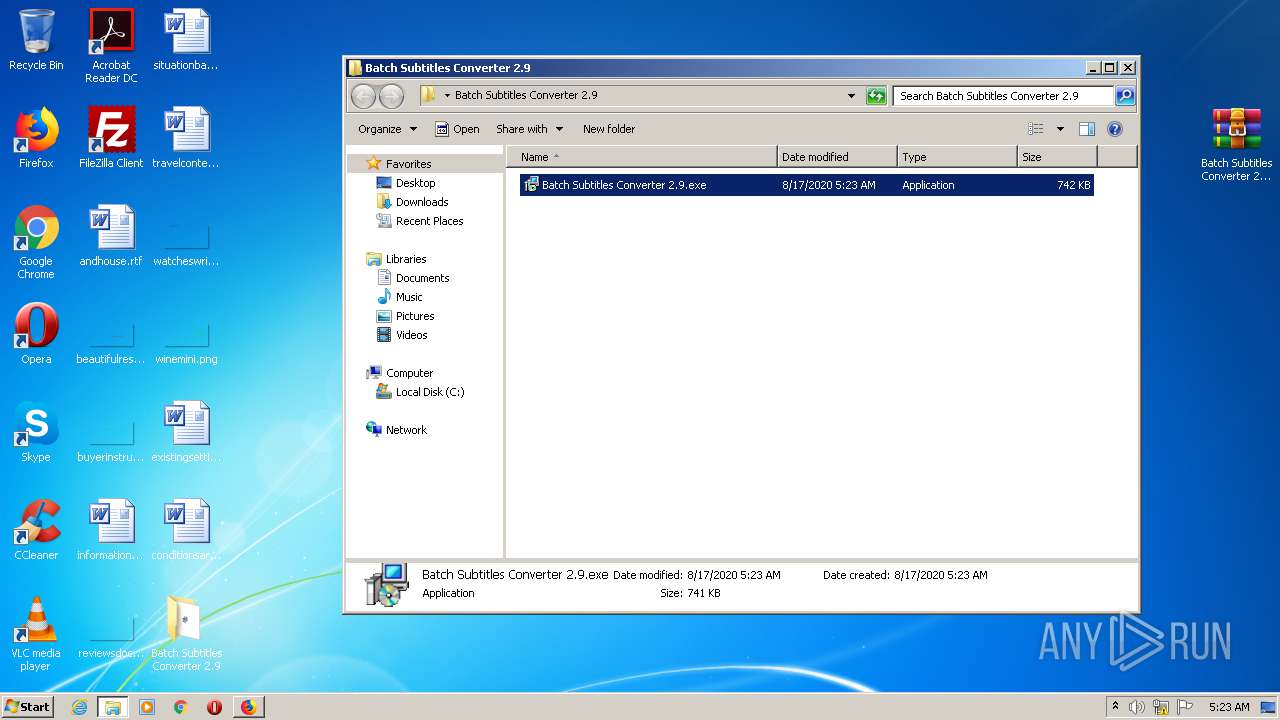The width and height of the screenshot is (1280, 720).
Task: Go forward using Explorer Forward button
Action: 392,96
